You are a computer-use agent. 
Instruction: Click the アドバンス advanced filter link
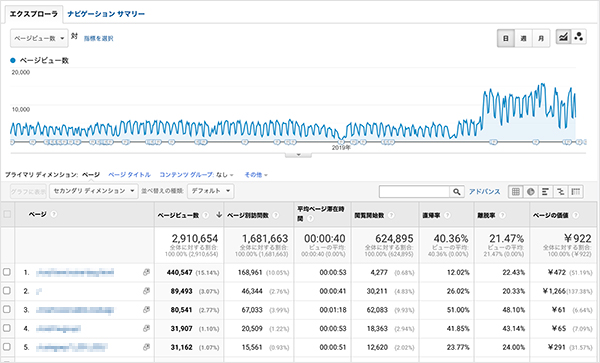click(x=484, y=192)
